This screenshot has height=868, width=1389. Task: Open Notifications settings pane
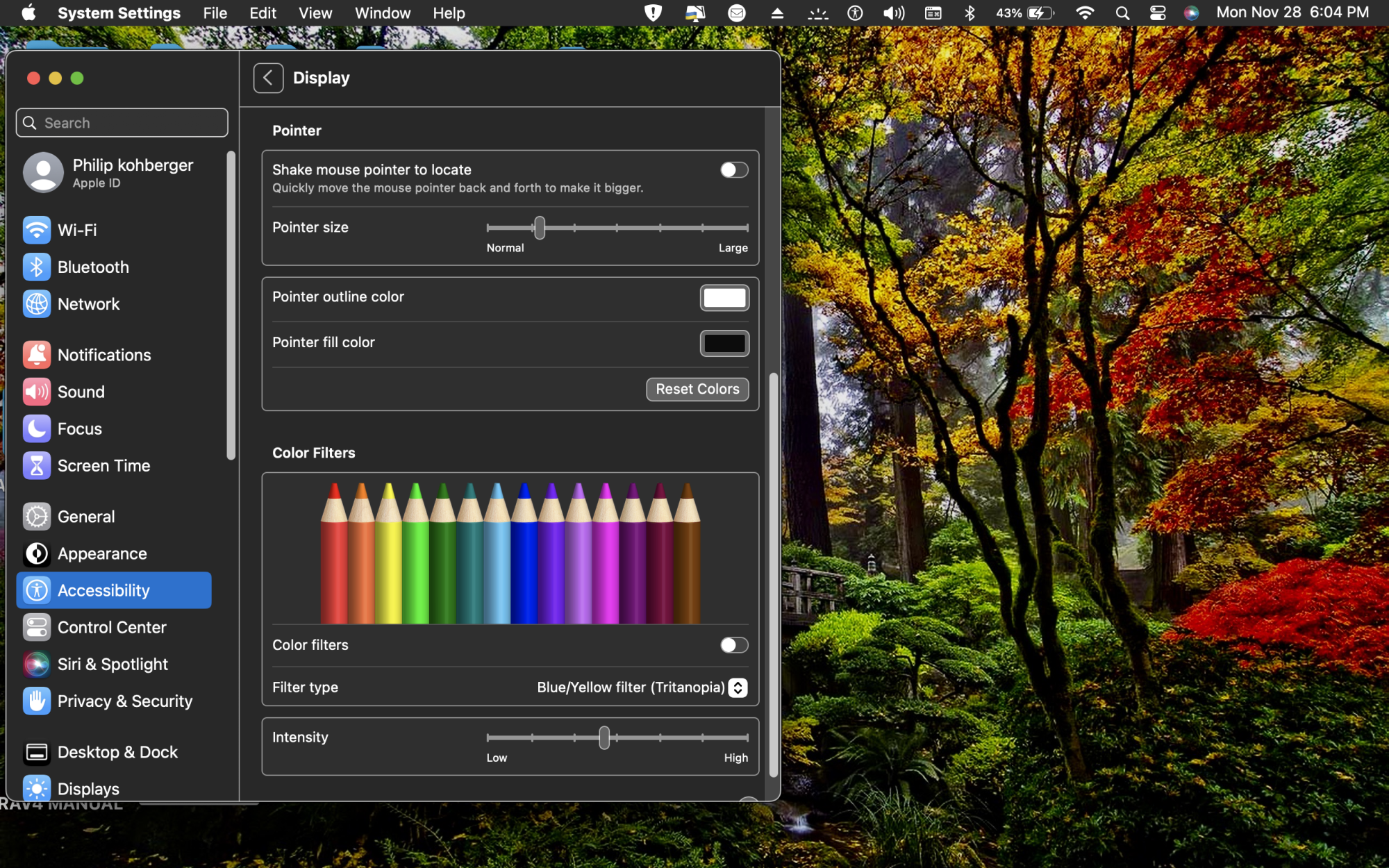(104, 355)
